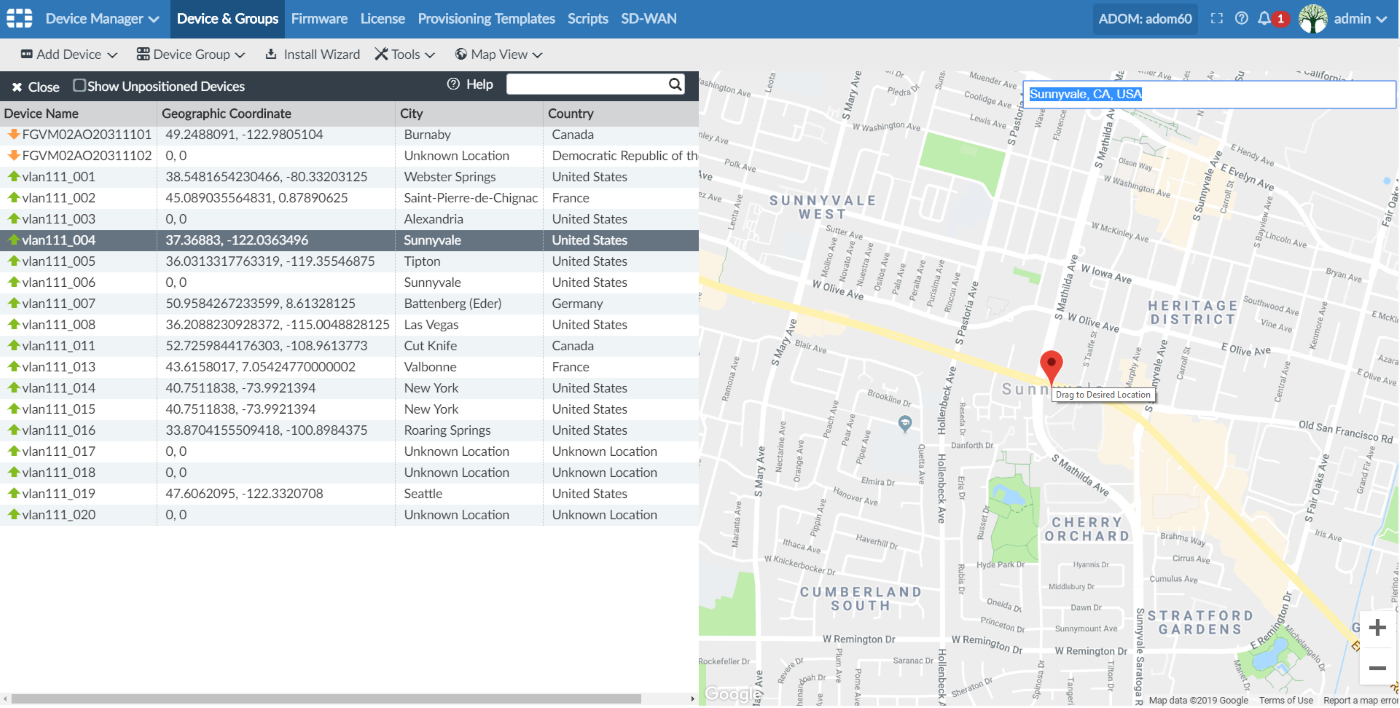The height and width of the screenshot is (708, 1400).
Task: Open the Tools dropdown menu
Action: point(405,55)
